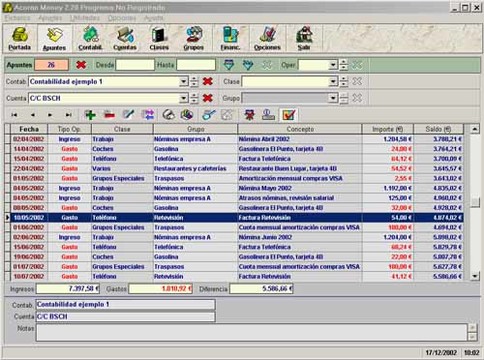Image resolution: width=484 pixels, height=360 pixels.
Task: Delete the entry with red minus icon
Action: [109, 115]
